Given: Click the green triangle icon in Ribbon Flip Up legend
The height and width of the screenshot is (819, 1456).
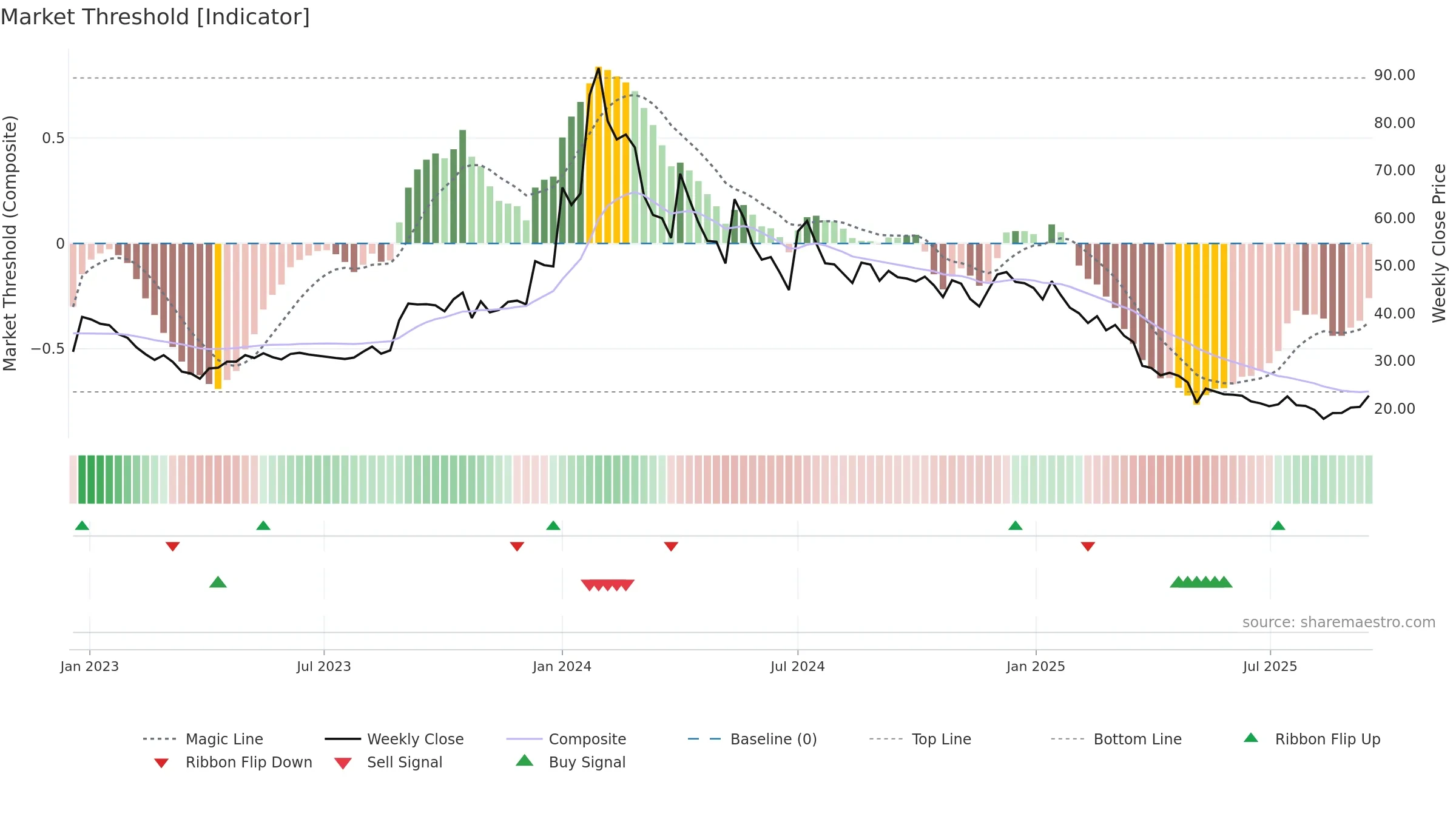Looking at the screenshot, I should coord(1251,738).
